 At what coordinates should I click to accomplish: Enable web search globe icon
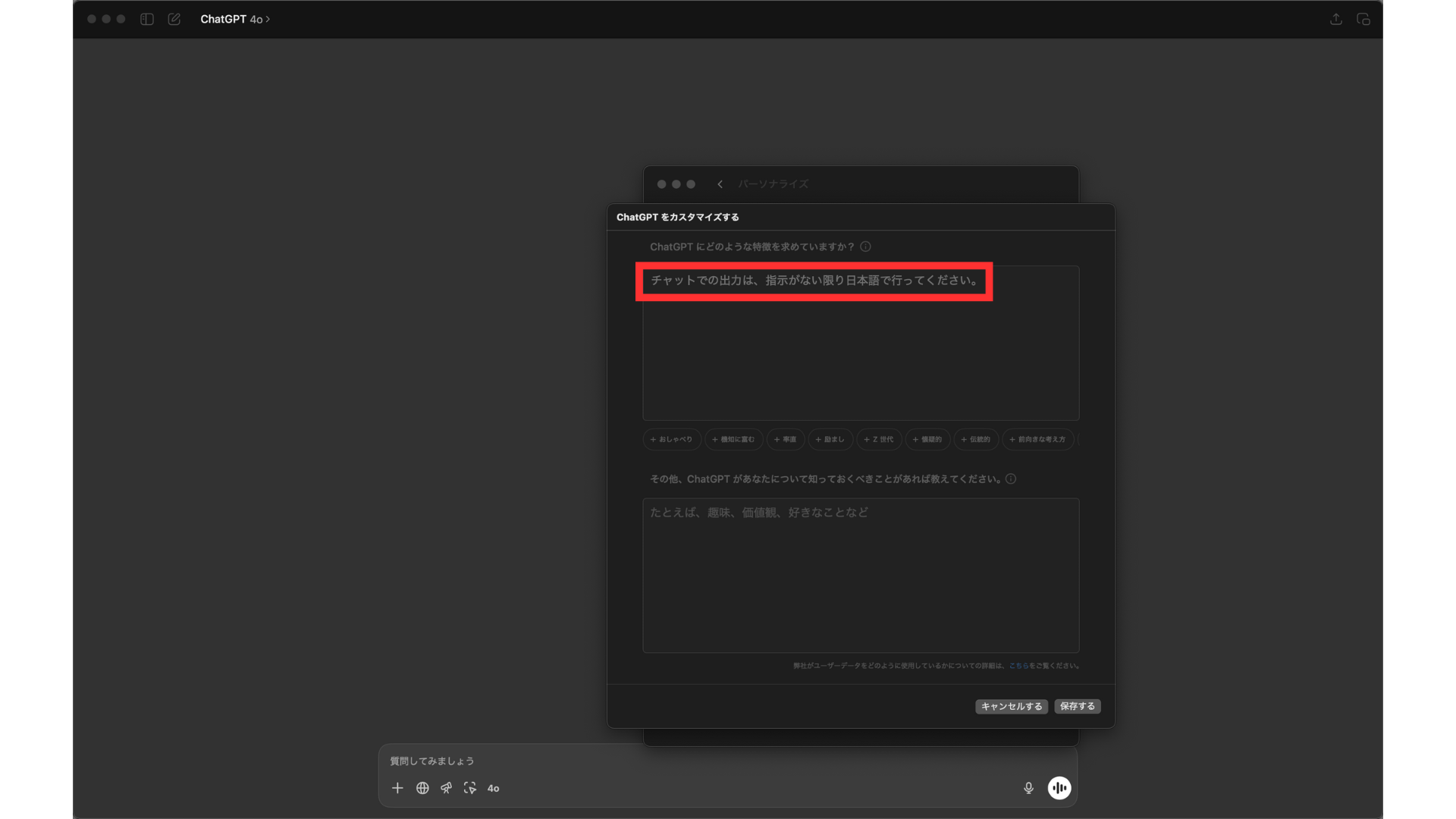tap(422, 788)
